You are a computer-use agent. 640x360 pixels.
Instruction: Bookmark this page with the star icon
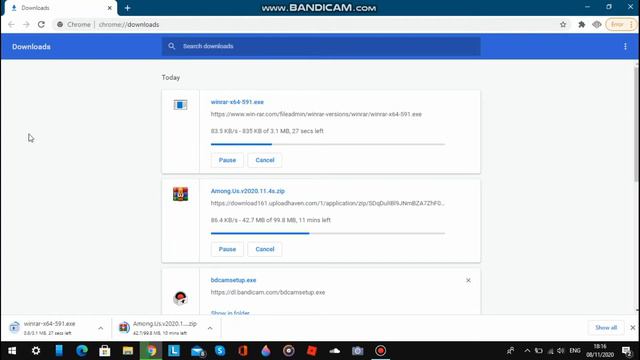pyautogui.click(x=563, y=24)
